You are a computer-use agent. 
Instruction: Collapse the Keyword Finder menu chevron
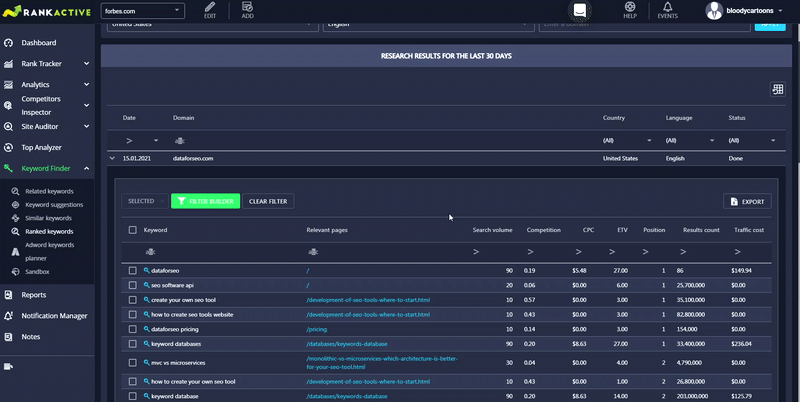coord(86,168)
